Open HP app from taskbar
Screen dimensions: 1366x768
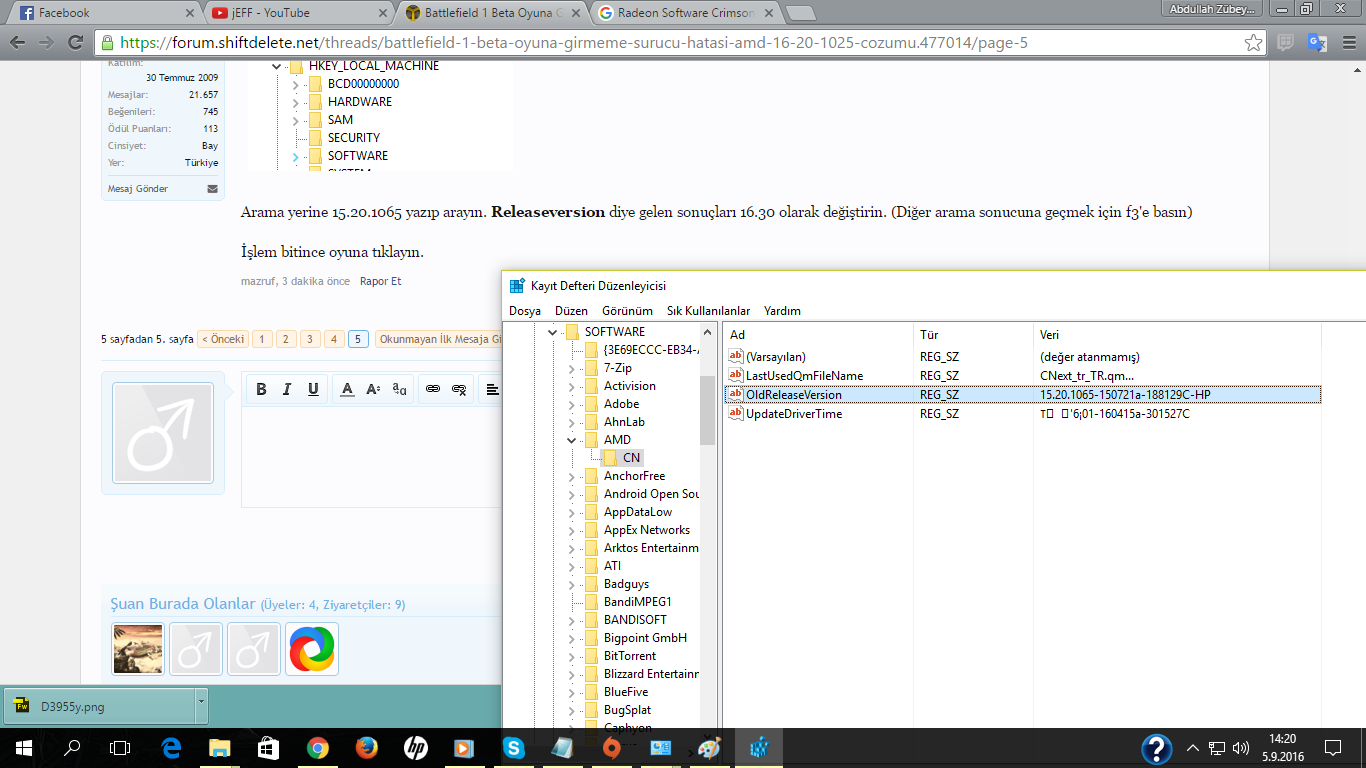click(x=416, y=747)
